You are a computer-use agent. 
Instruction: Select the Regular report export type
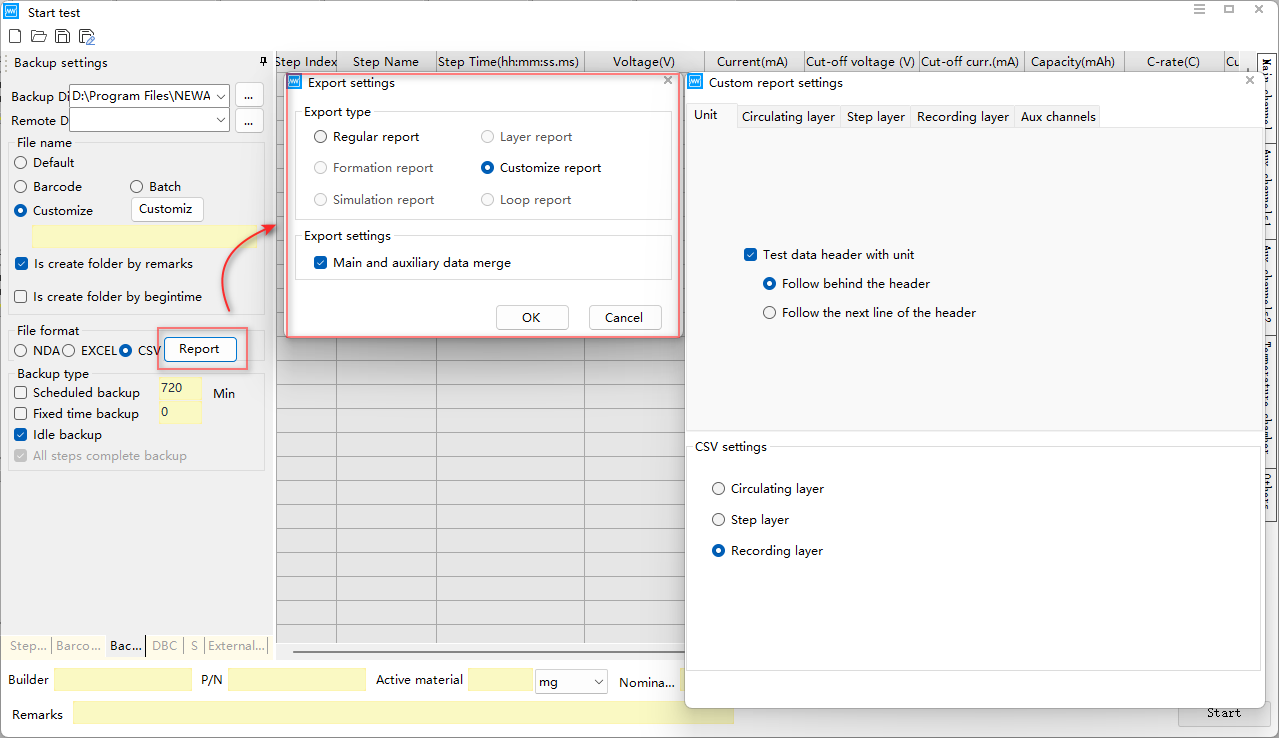pyautogui.click(x=321, y=136)
